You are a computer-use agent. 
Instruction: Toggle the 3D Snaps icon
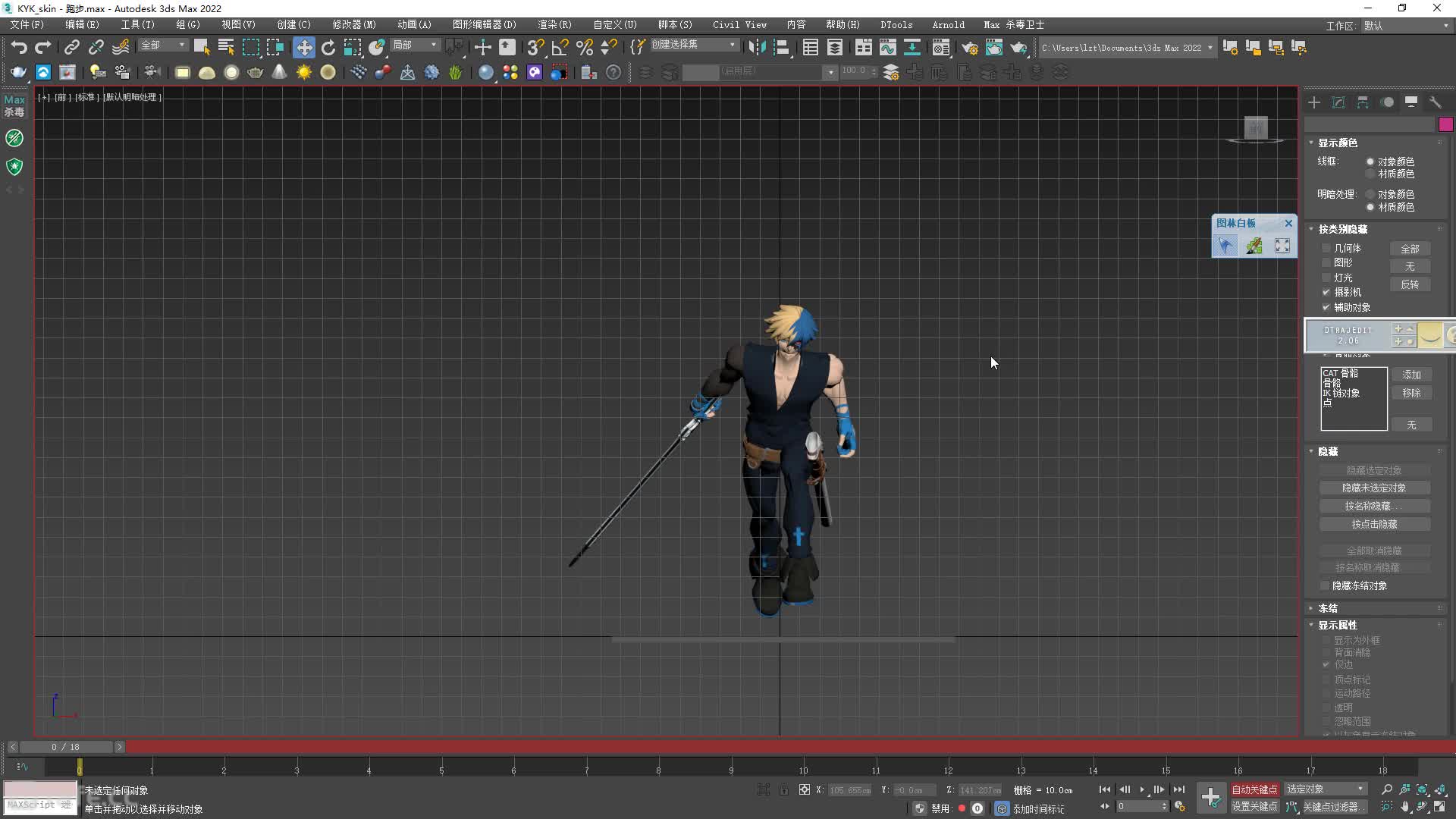point(535,47)
